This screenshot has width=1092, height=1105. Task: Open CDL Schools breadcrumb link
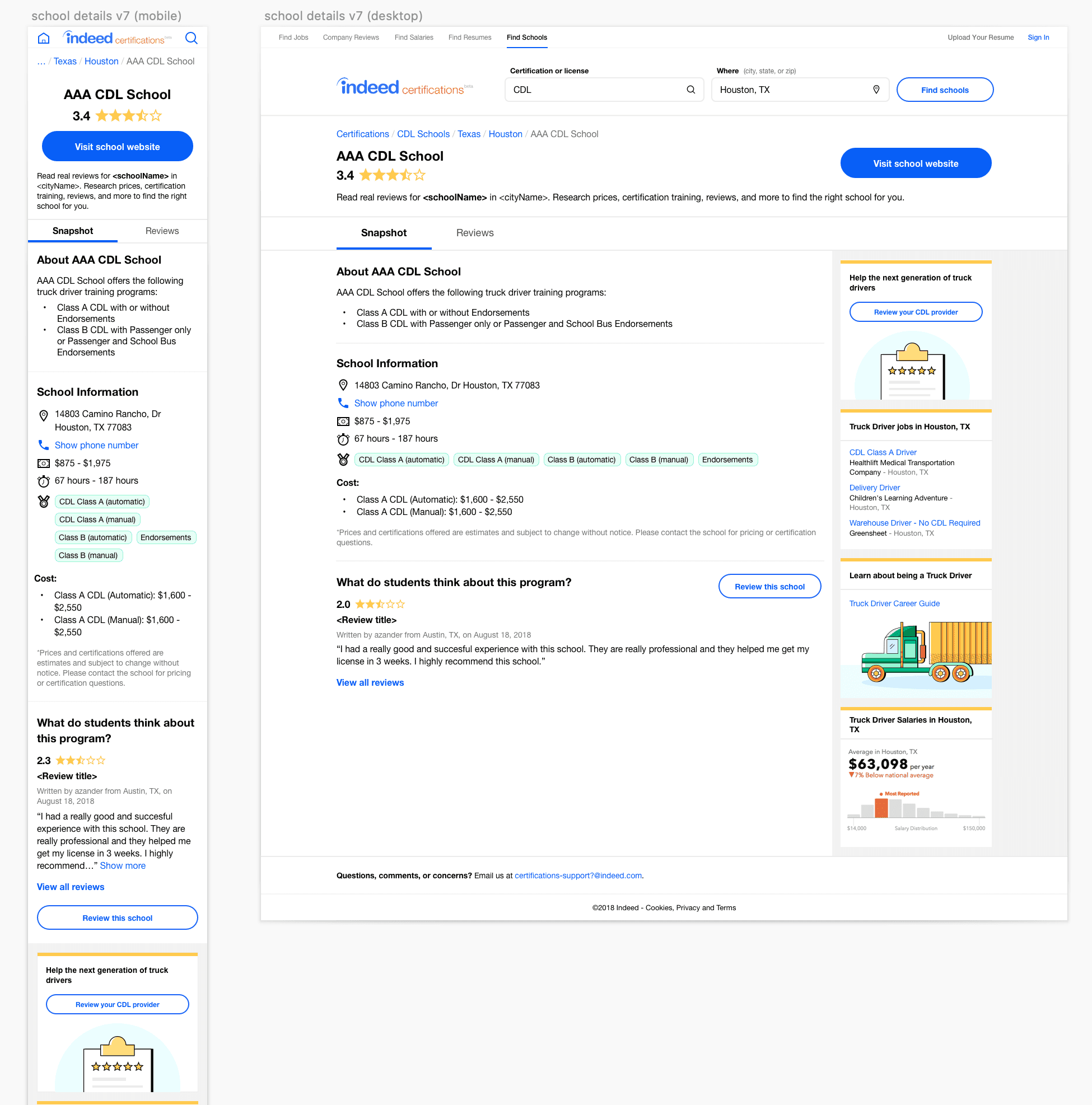click(x=423, y=134)
